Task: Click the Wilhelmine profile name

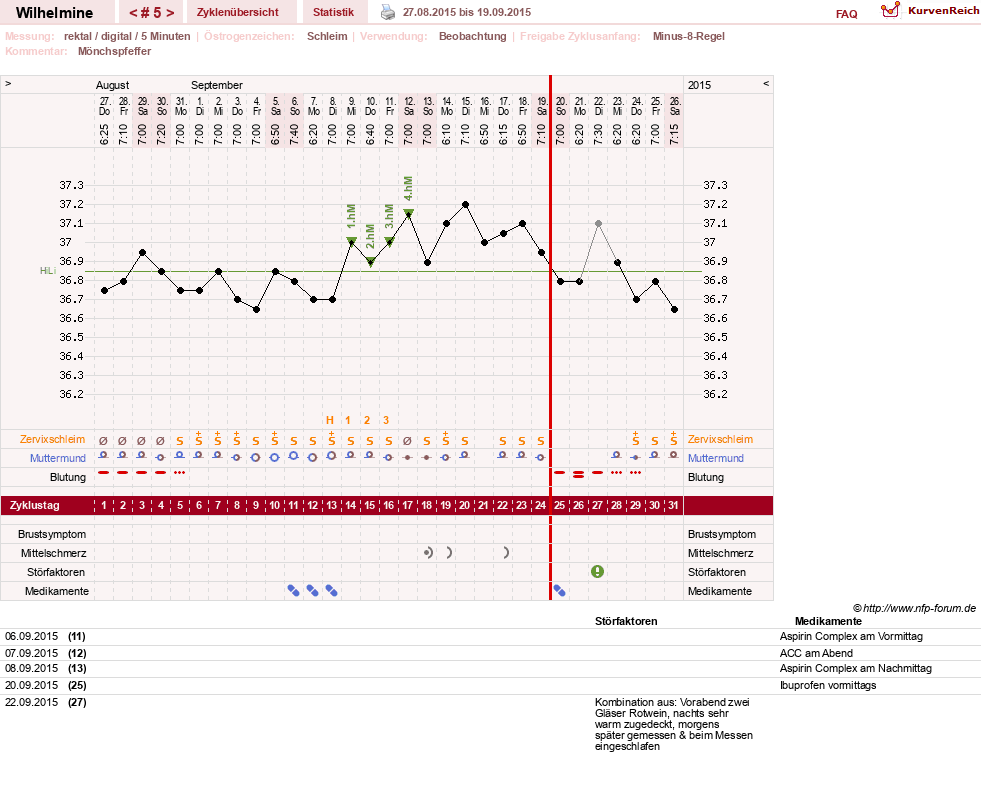Action: (x=54, y=13)
